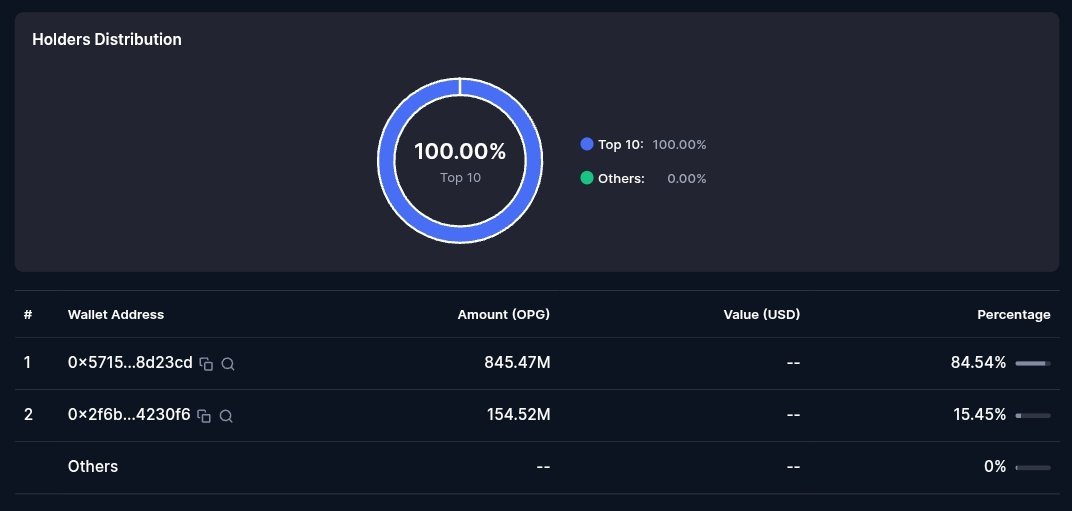Click the donut chart center 100.00%

[x=460, y=151]
